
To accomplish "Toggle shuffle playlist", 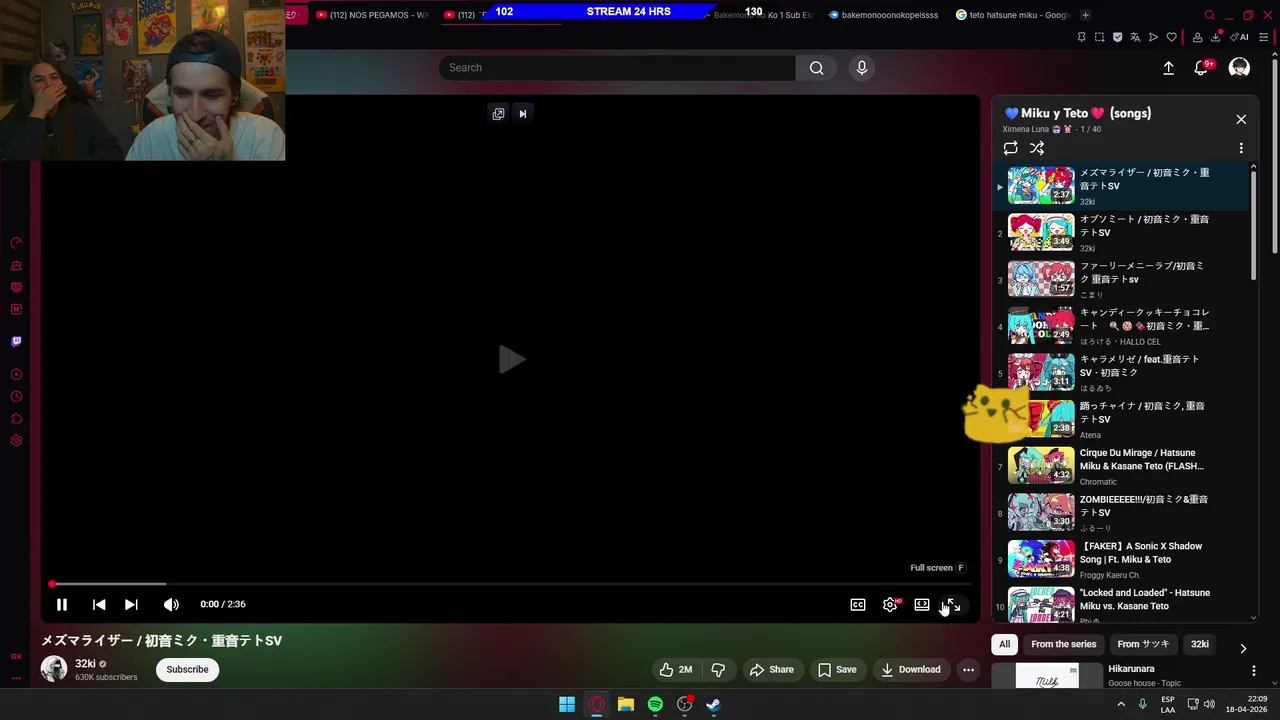I will 1037,148.
